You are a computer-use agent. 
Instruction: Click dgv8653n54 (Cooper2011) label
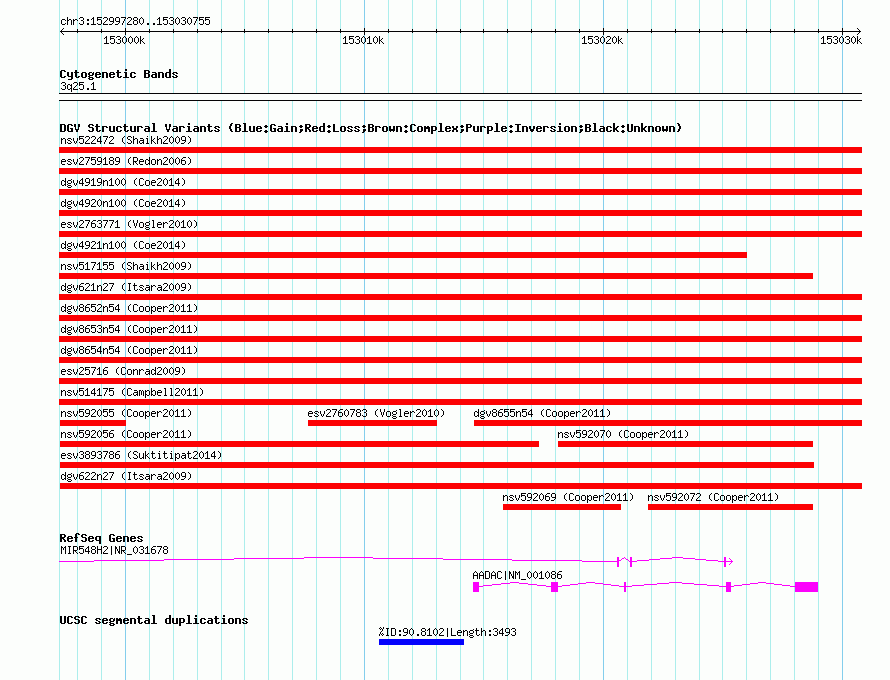click(x=129, y=329)
